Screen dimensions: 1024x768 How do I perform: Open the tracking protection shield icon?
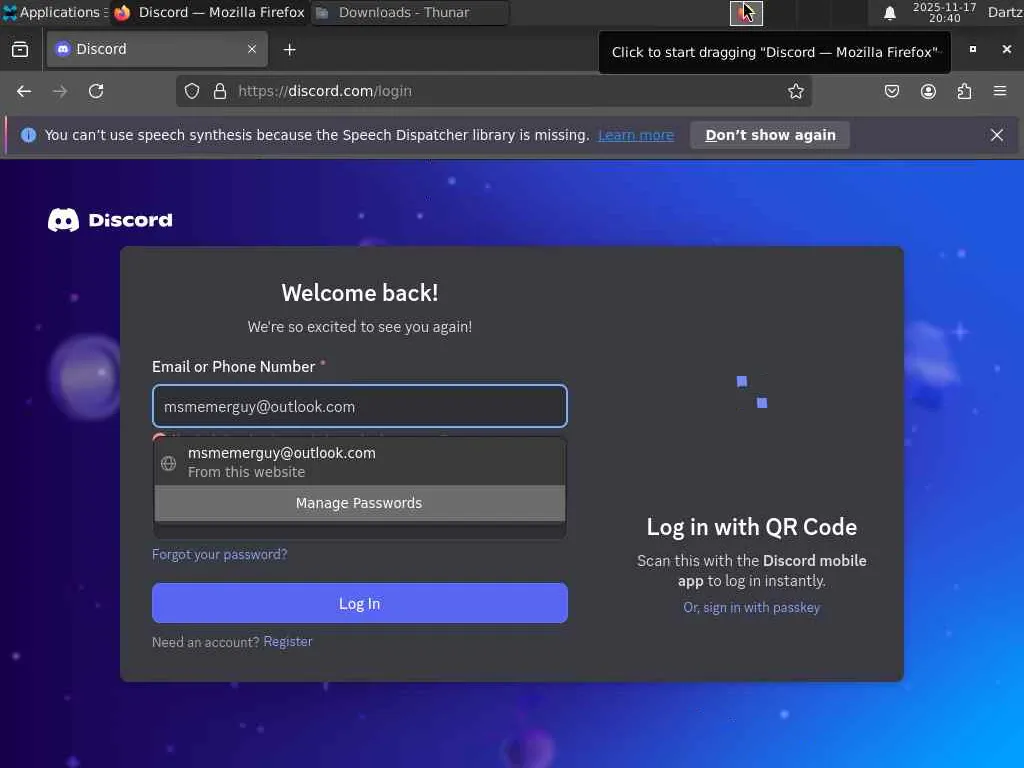point(191,91)
